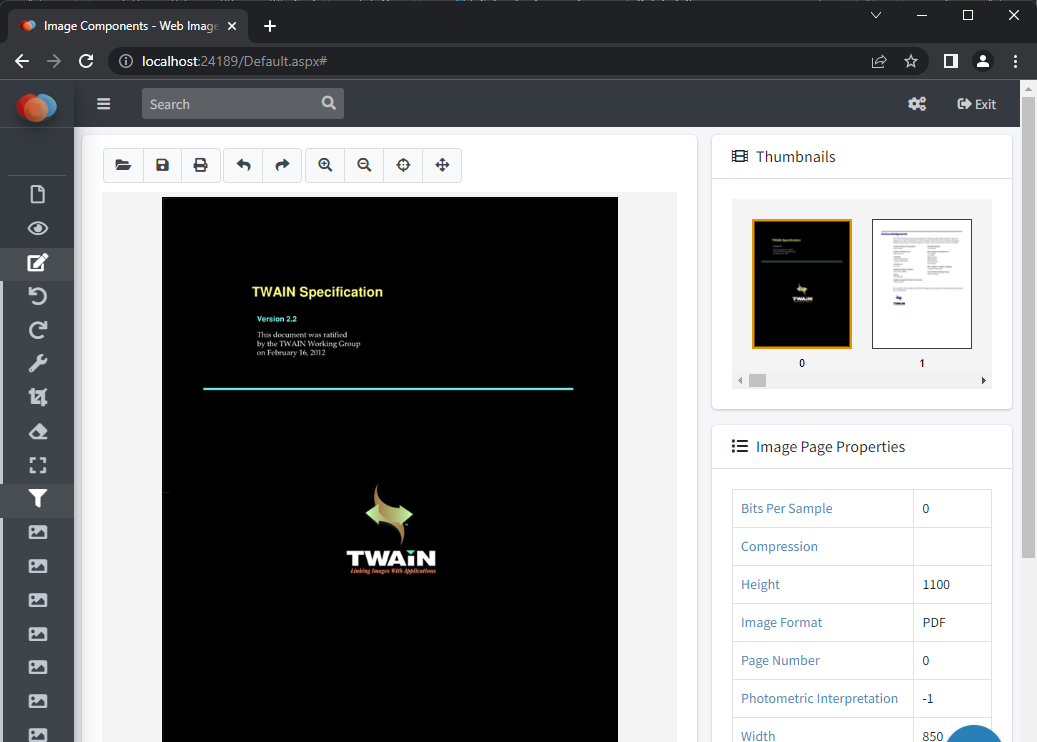Click the Image Format value PDF
Viewport: 1037px width, 742px height.
(x=934, y=622)
